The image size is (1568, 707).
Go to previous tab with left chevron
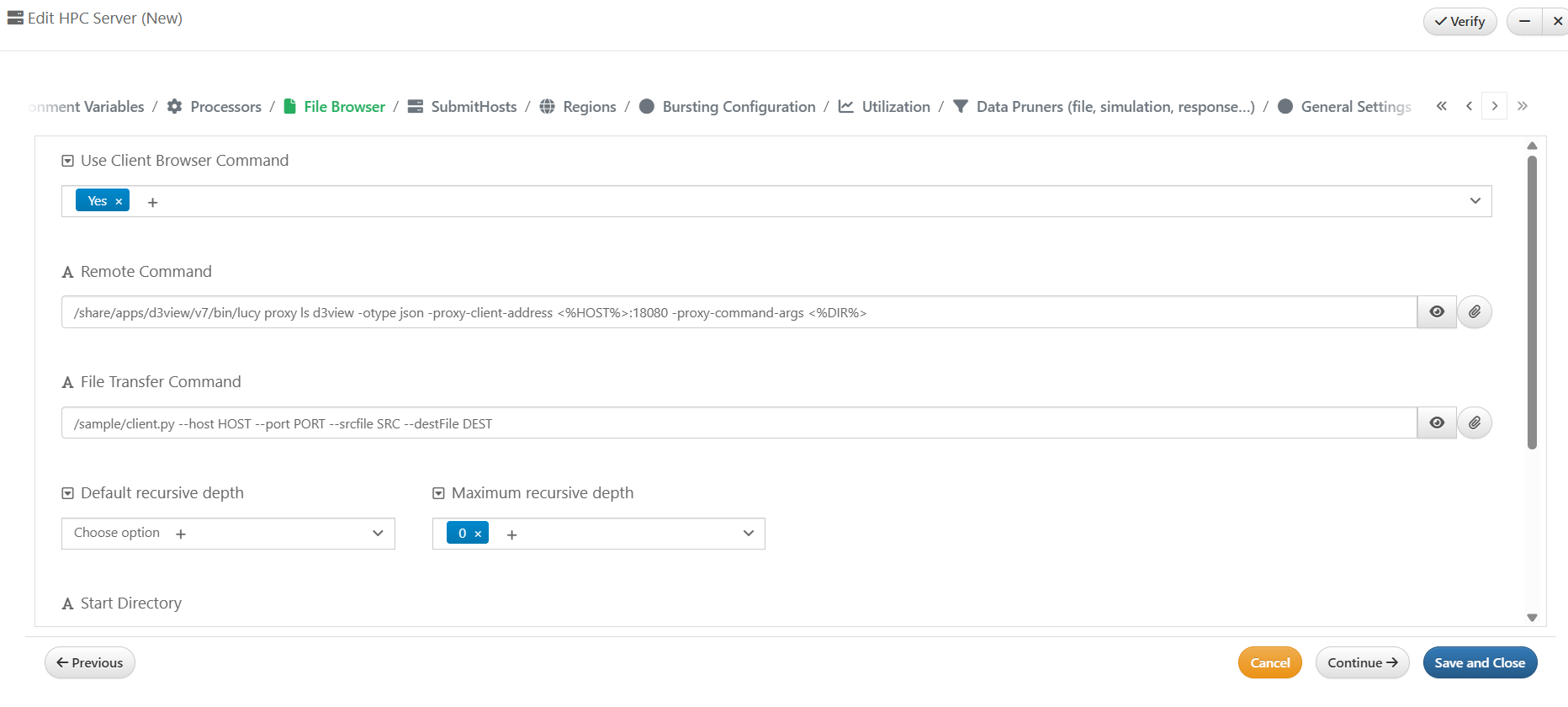tap(1469, 106)
